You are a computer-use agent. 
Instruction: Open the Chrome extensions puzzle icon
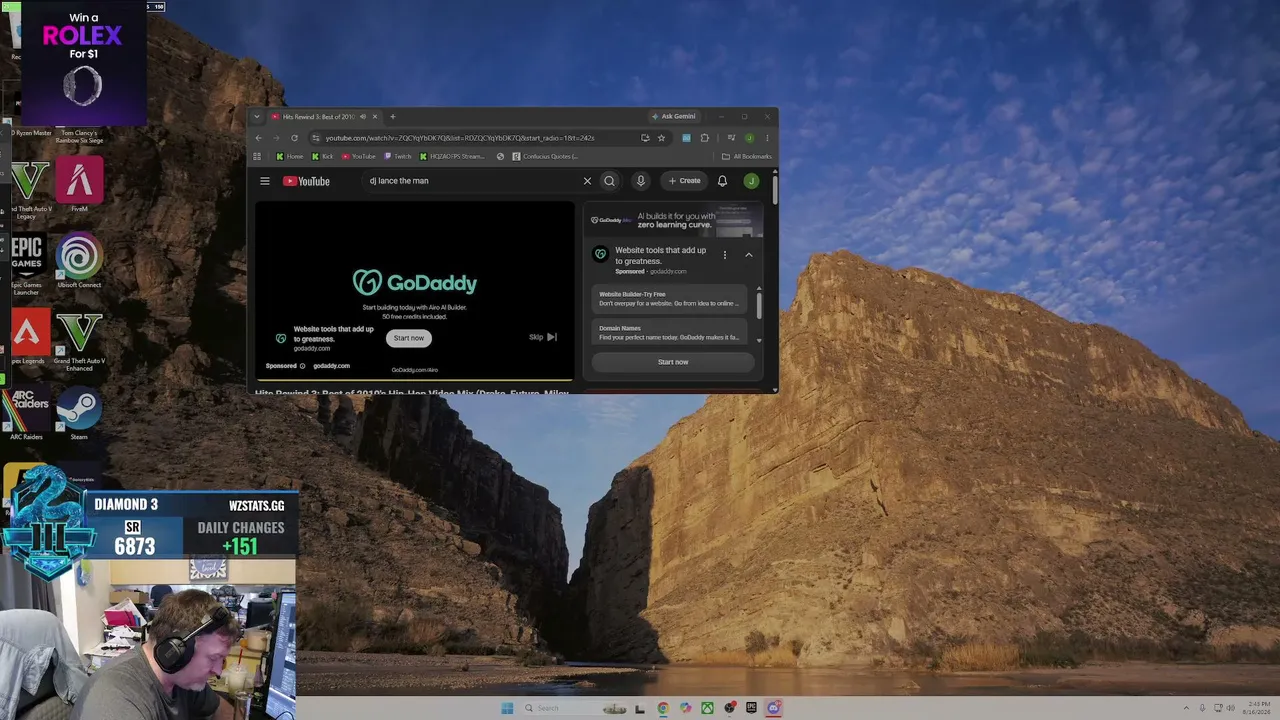[704, 138]
